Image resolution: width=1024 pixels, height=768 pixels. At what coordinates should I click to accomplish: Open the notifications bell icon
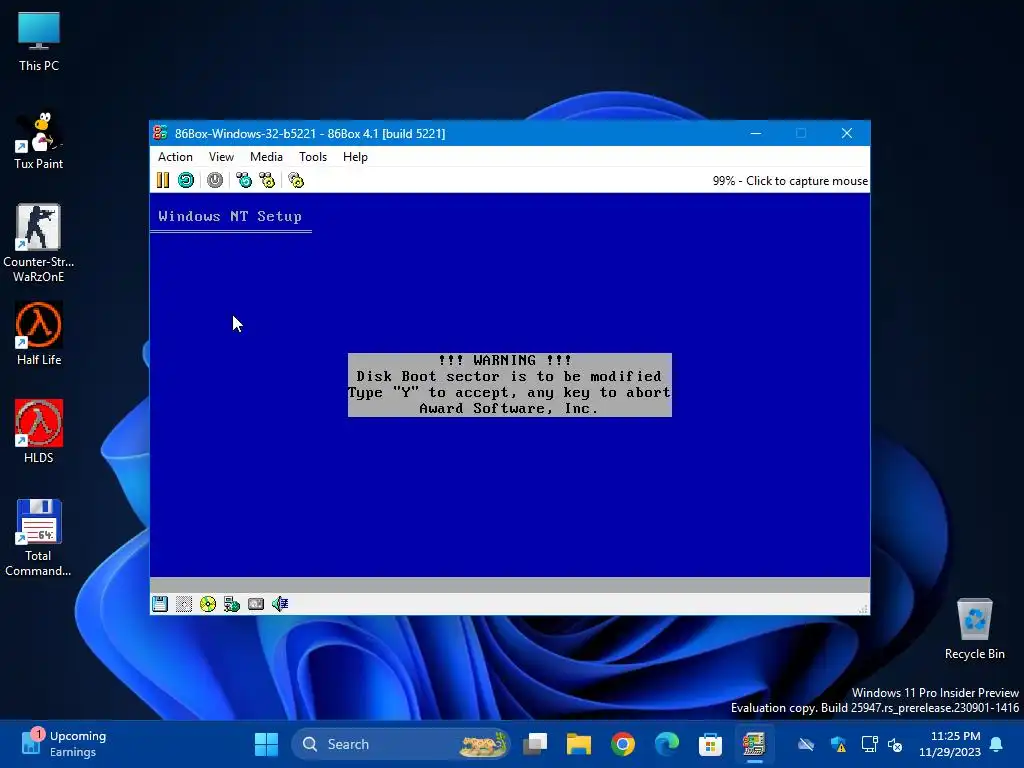tap(997, 744)
